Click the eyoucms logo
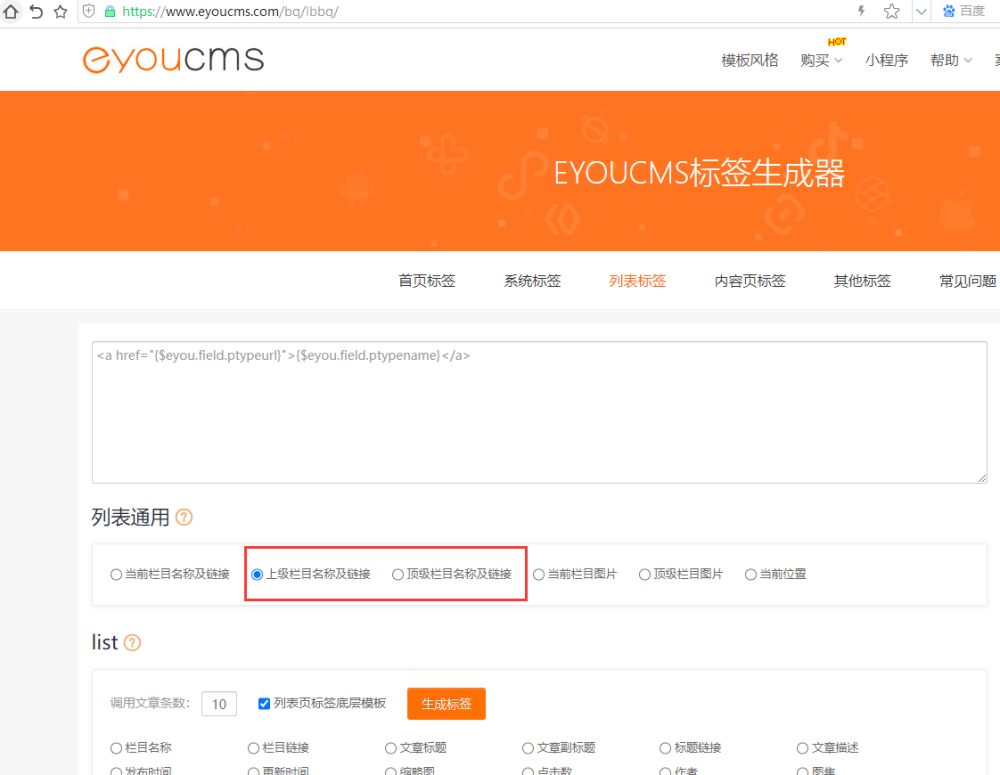 [x=173, y=59]
